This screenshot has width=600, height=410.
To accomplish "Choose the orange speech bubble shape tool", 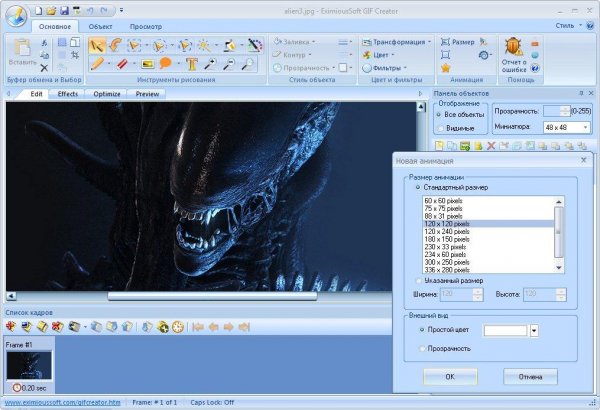I will pyautogui.click(x=165, y=64).
